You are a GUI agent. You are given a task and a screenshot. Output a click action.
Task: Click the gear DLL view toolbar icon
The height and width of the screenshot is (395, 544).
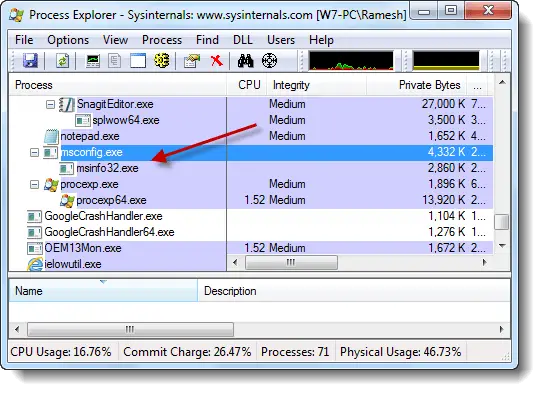click(162, 61)
